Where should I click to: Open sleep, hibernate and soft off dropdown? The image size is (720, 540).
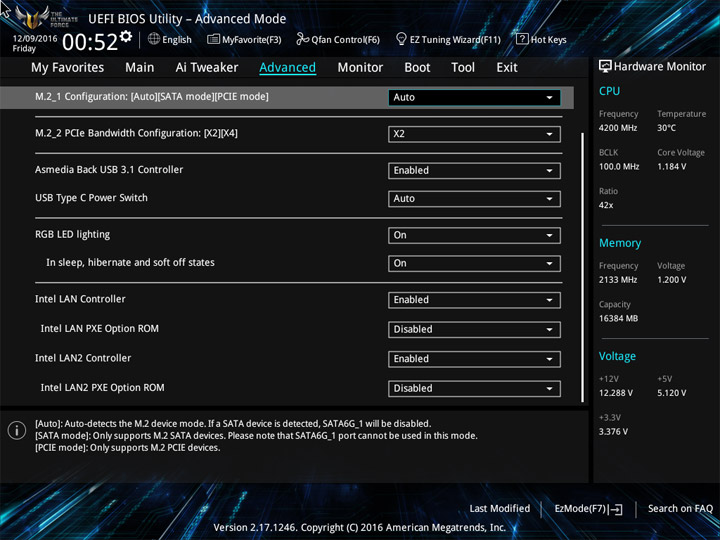click(x=474, y=264)
